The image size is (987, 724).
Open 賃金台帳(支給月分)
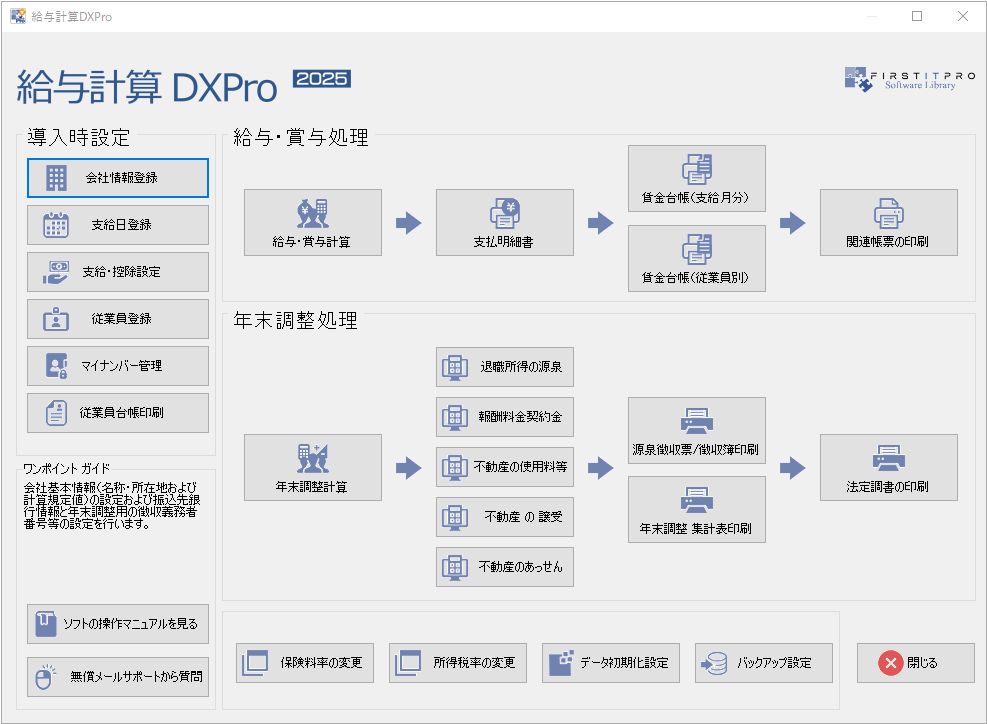click(x=697, y=179)
